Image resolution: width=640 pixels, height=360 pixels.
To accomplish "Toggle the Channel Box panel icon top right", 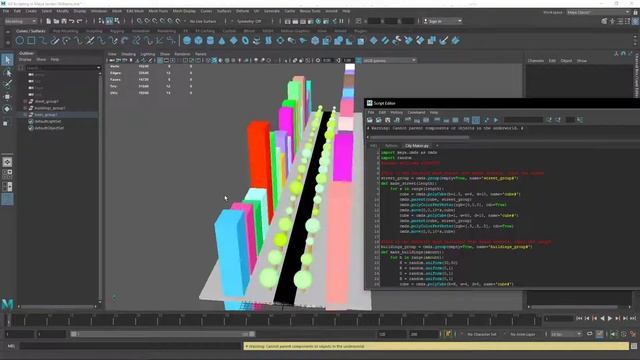I will pyautogui.click(x=635, y=21).
